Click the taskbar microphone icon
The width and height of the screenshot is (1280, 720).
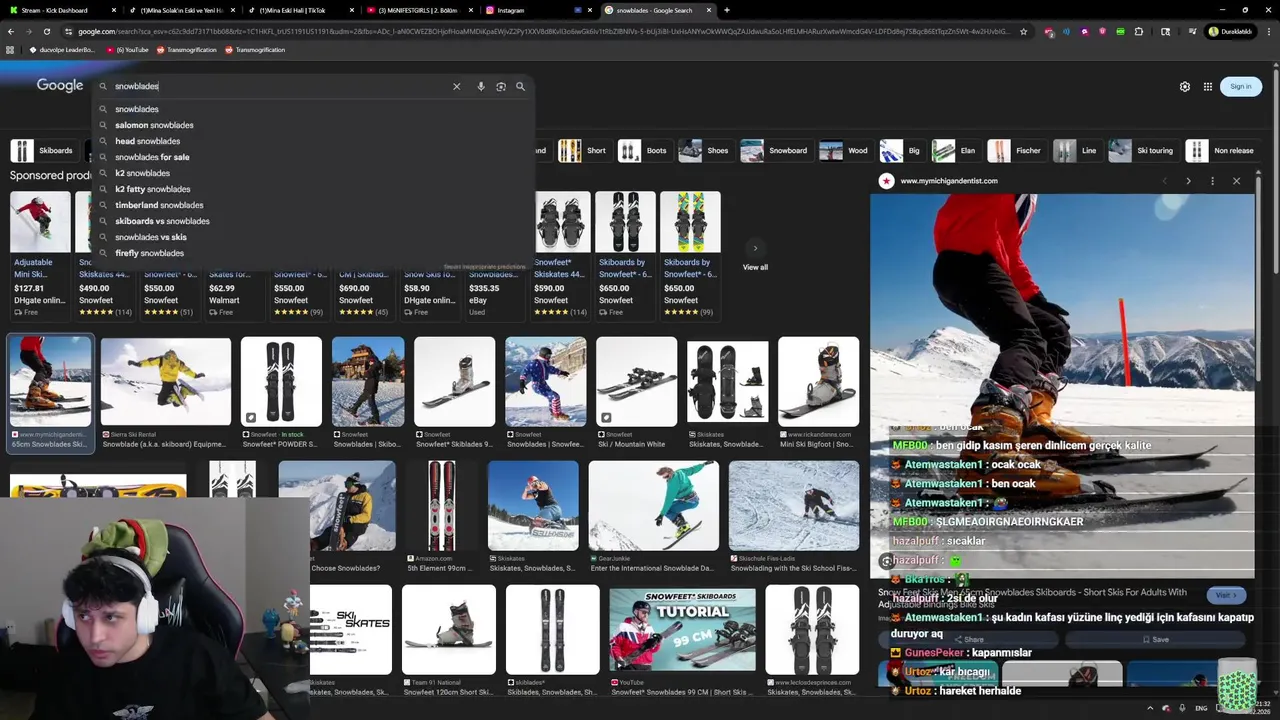tap(1183, 708)
